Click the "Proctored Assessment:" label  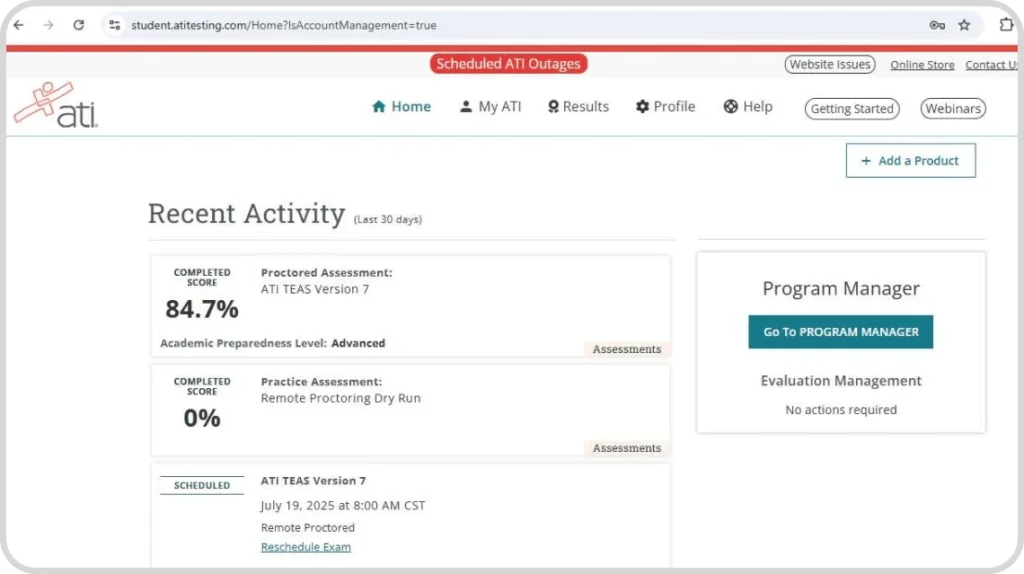[327, 272]
